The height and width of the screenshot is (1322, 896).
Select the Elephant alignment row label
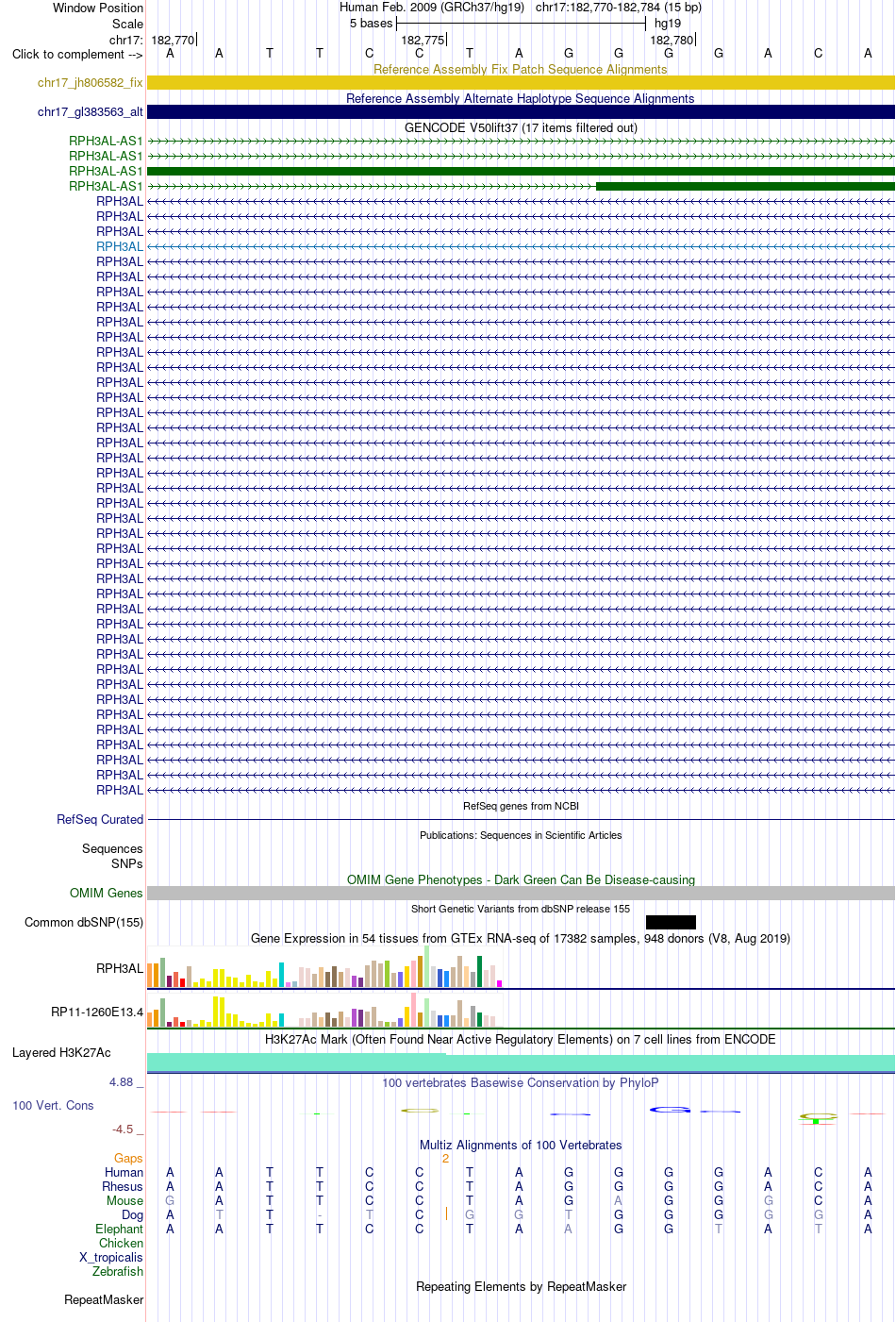tap(119, 1229)
